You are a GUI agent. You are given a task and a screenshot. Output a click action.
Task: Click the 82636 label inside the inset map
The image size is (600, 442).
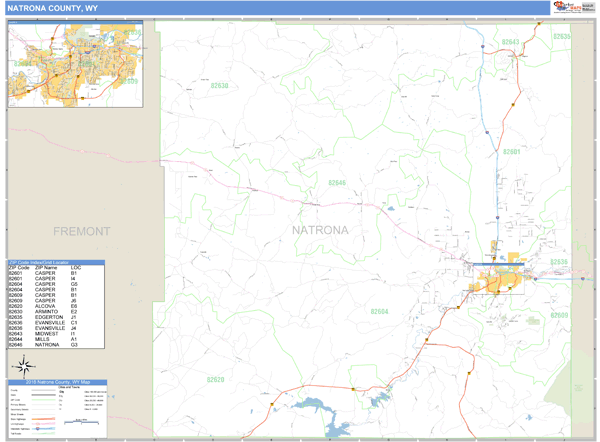[132, 33]
